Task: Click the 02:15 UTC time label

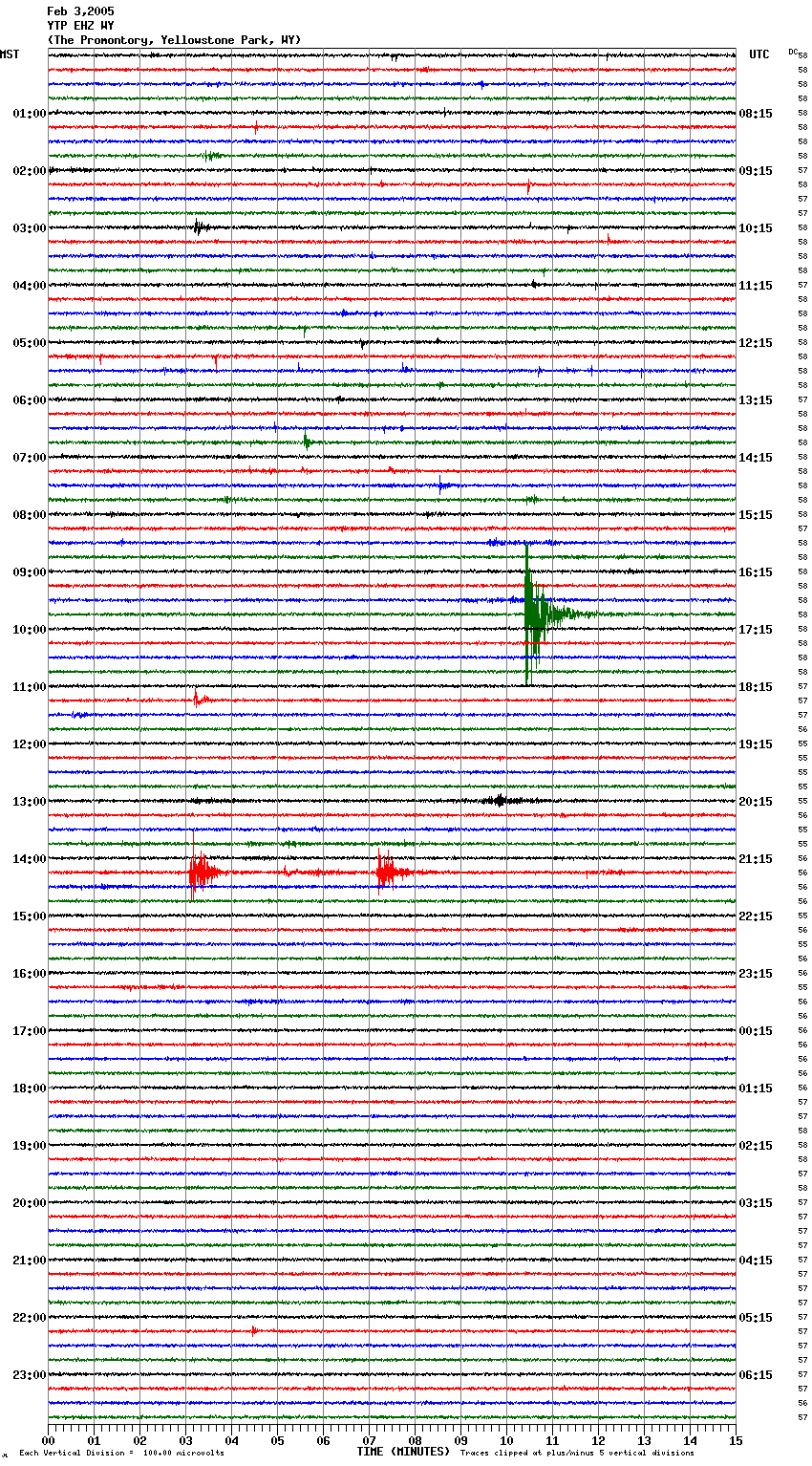Action: pos(756,1146)
